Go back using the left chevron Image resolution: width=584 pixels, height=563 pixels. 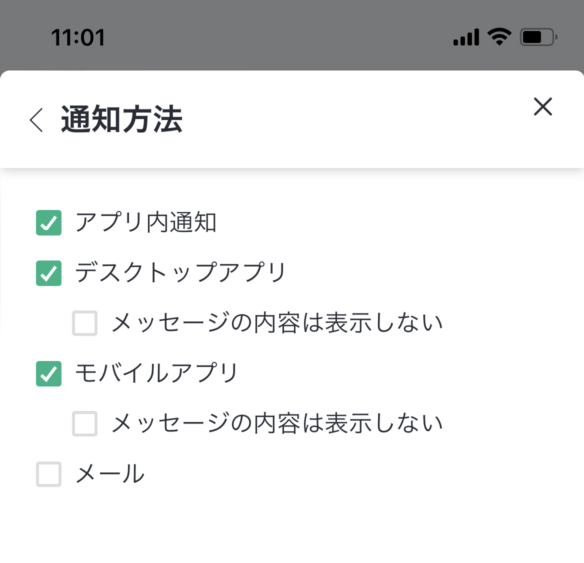pyautogui.click(x=36, y=120)
